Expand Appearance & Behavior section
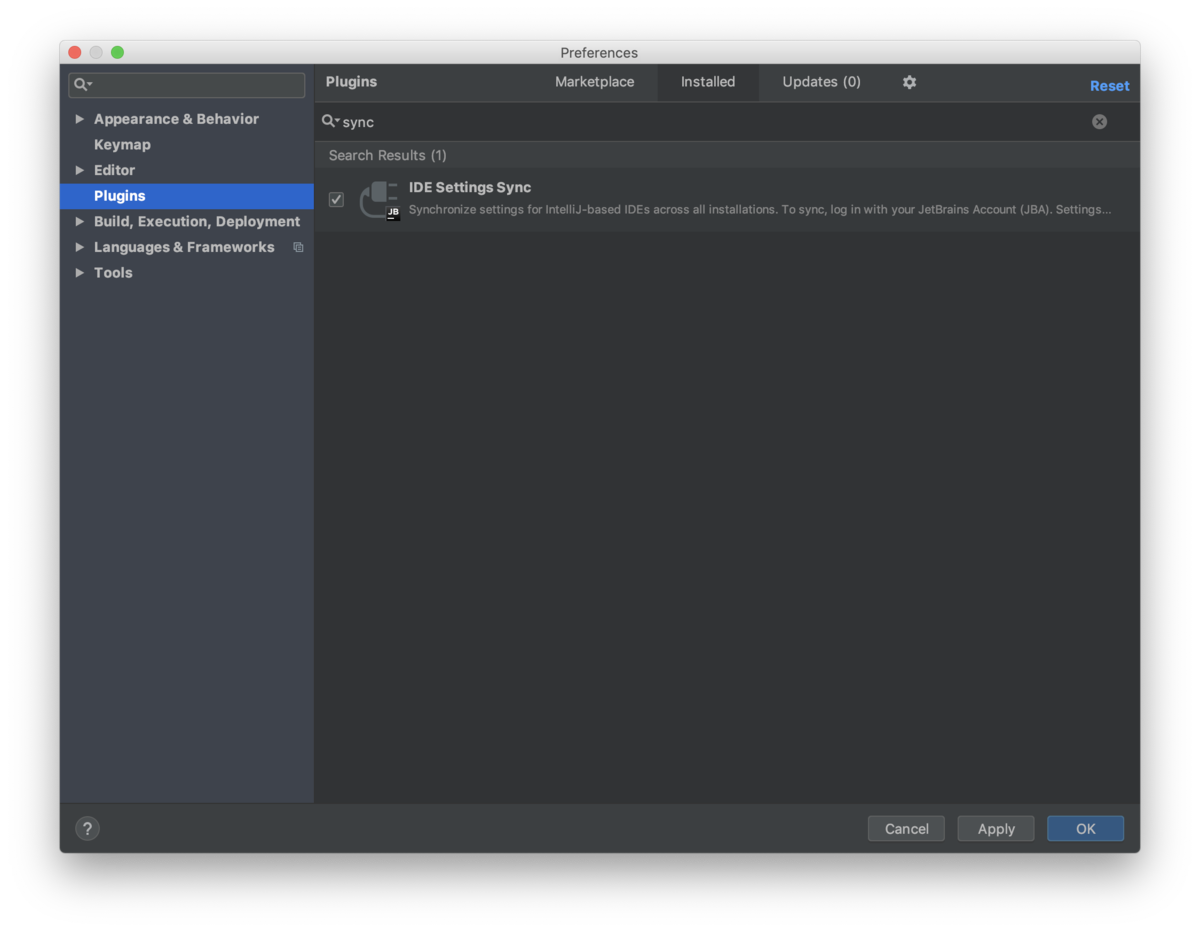 pos(80,119)
